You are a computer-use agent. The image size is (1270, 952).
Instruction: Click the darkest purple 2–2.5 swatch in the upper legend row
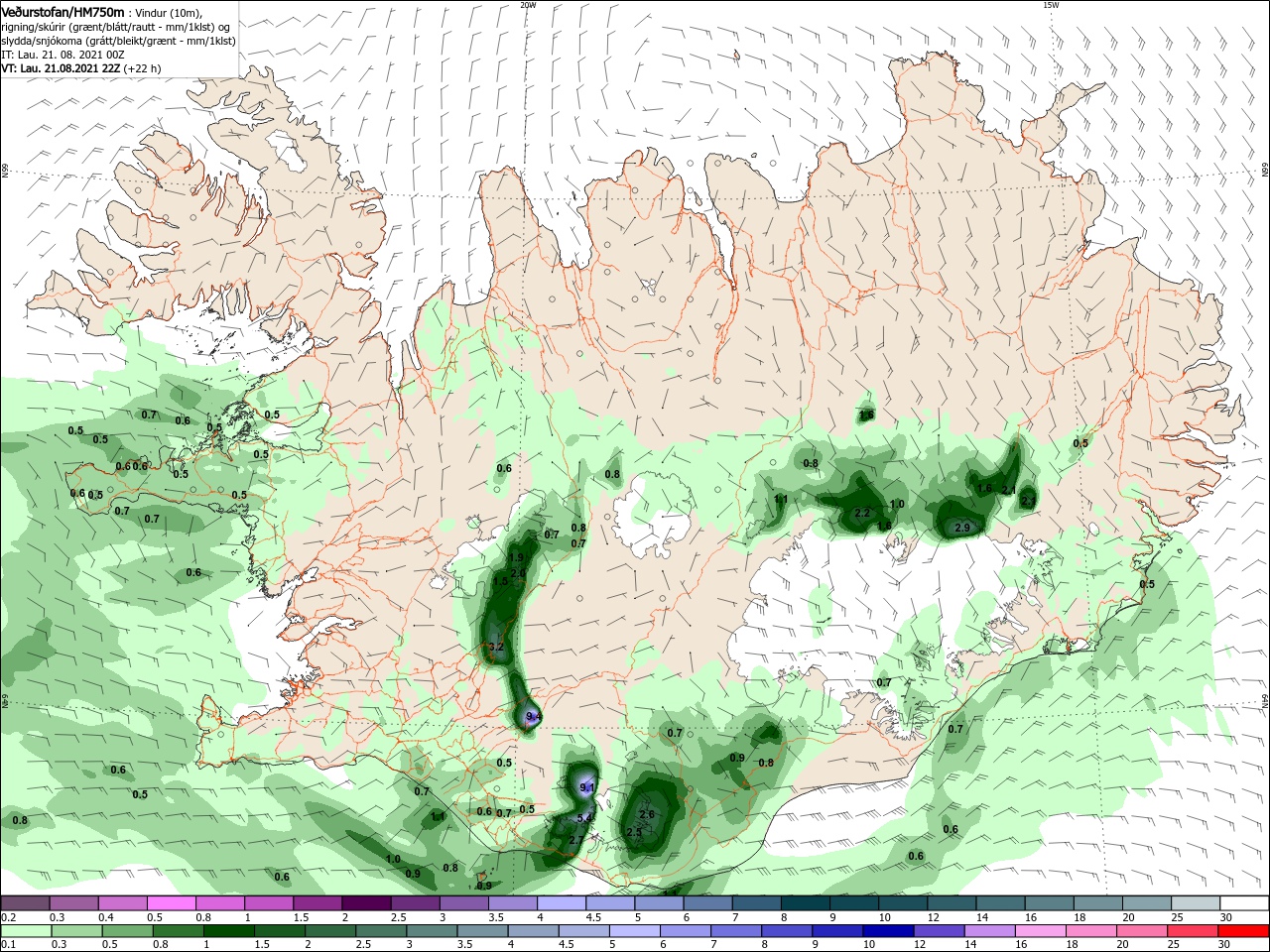pyautogui.click(x=366, y=903)
